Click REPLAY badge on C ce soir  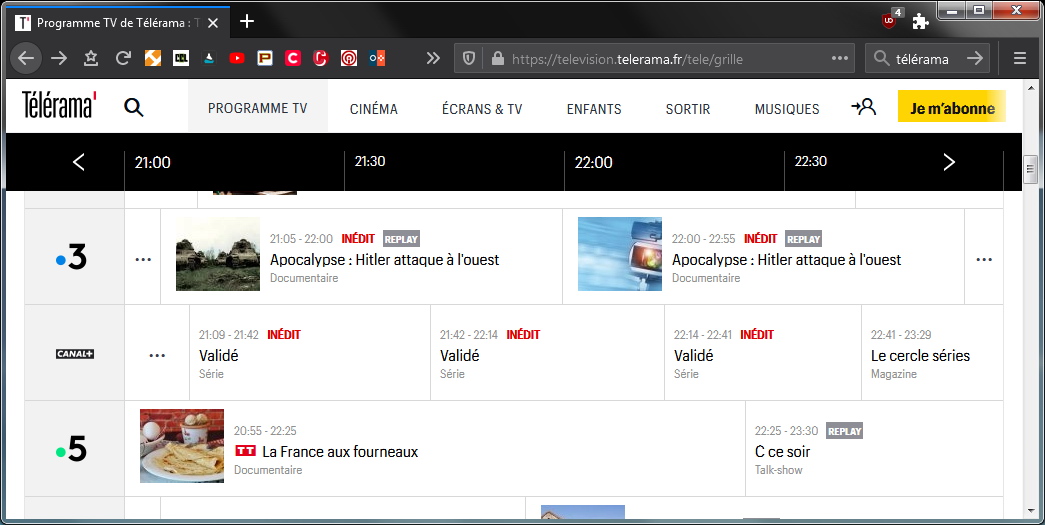point(844,431)
